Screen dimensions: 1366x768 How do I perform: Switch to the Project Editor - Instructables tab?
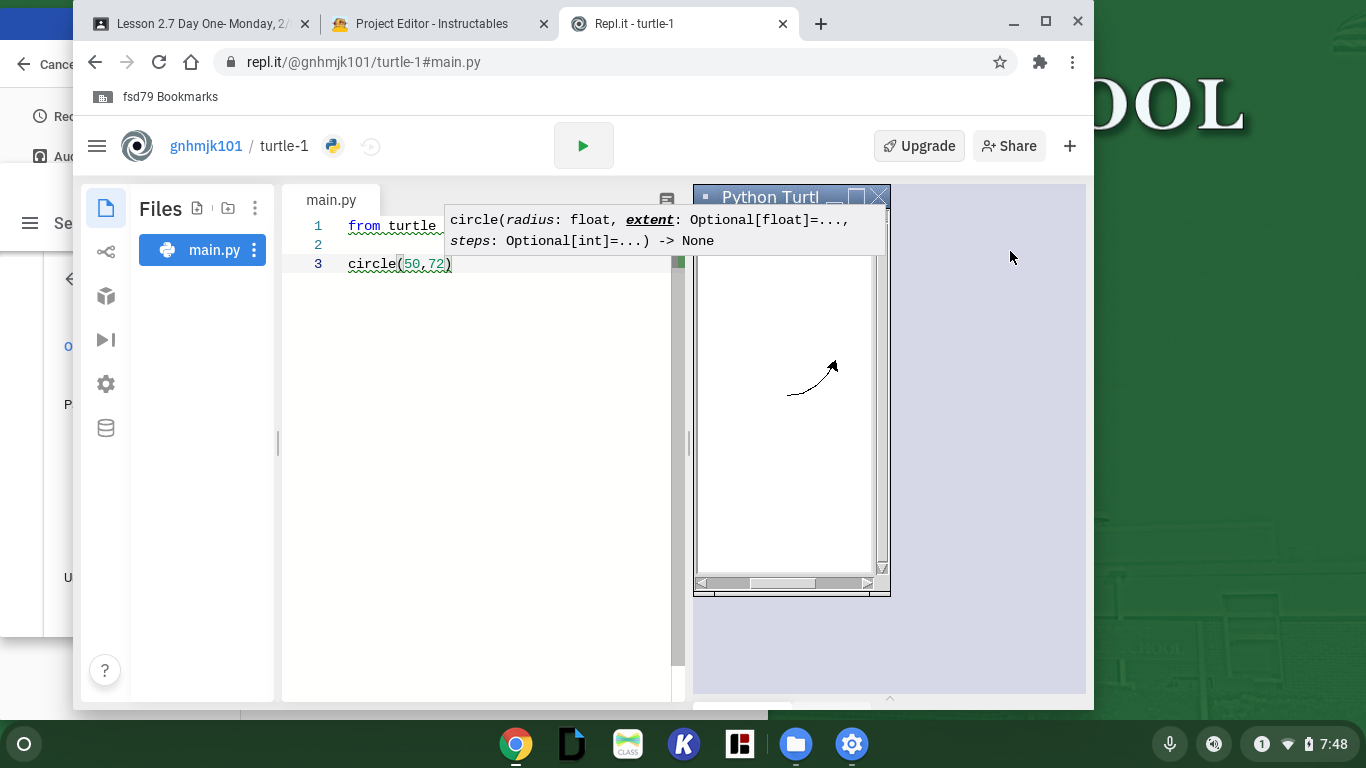pyautogui.click(x=430, y=23)
